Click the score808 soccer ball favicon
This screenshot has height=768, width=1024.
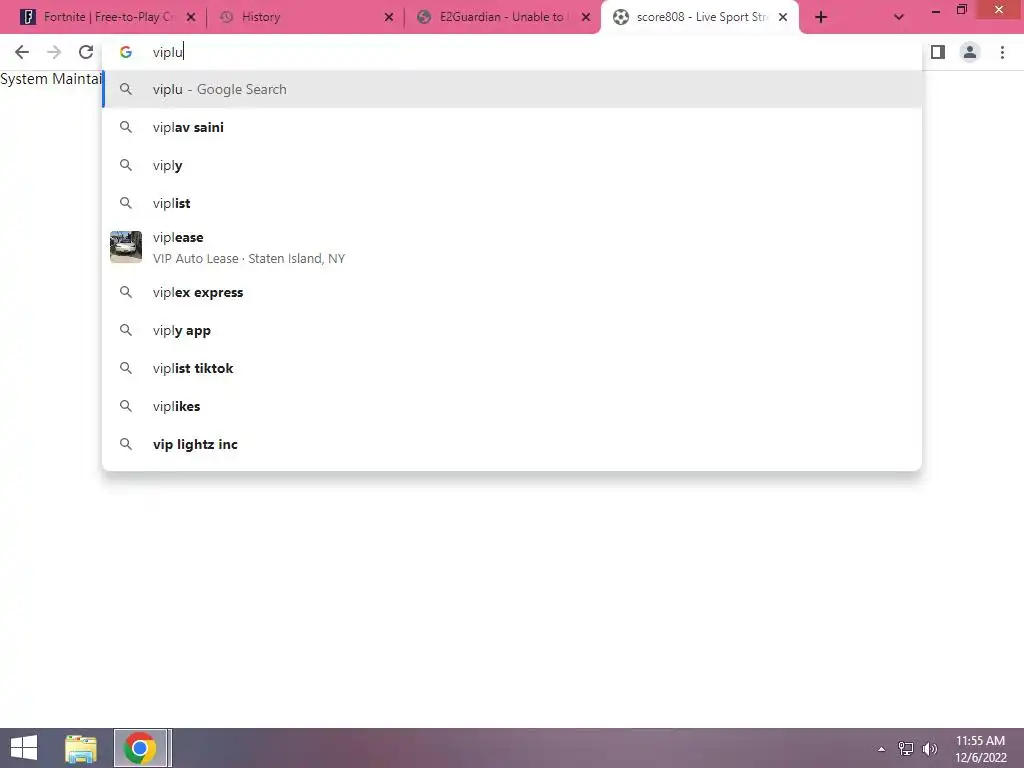point(621,17)
